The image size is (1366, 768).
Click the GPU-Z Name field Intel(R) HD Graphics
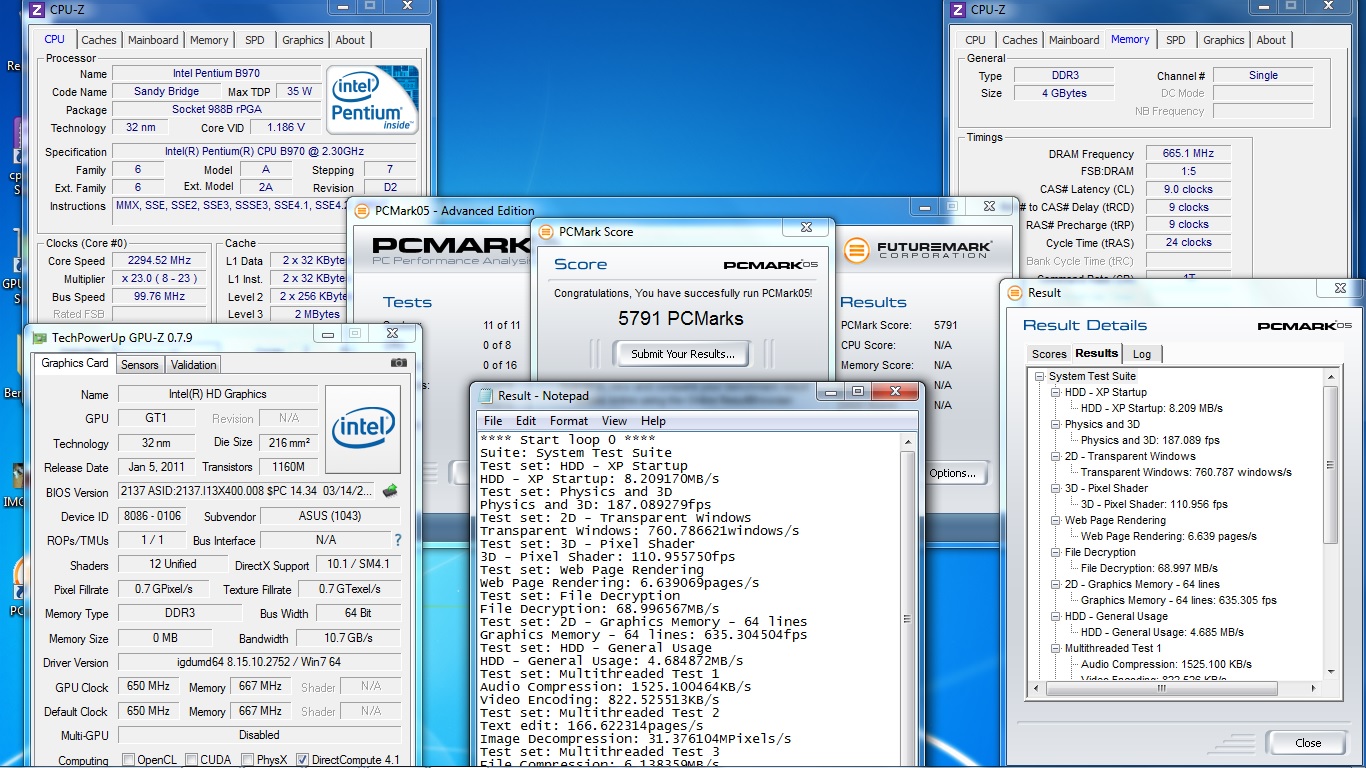[x=217, y=394]
